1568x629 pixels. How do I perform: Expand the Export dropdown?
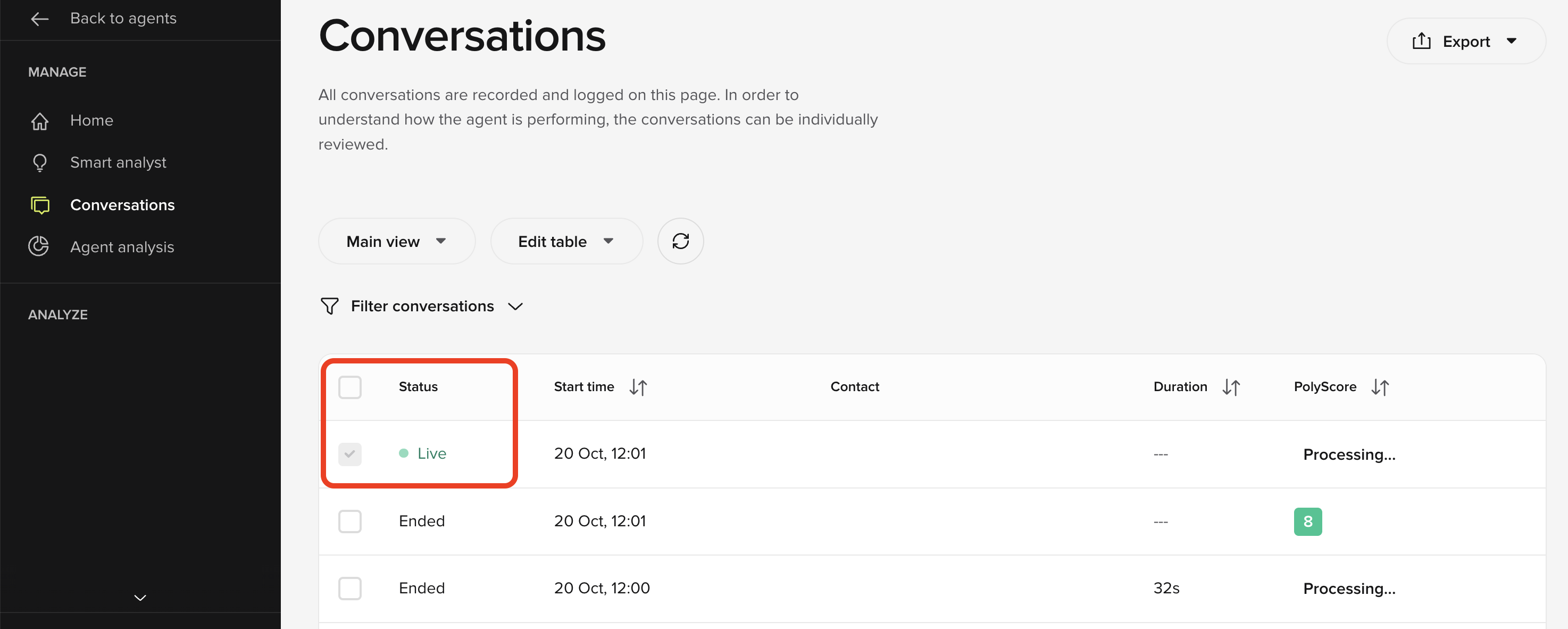tap(1466, 42)
